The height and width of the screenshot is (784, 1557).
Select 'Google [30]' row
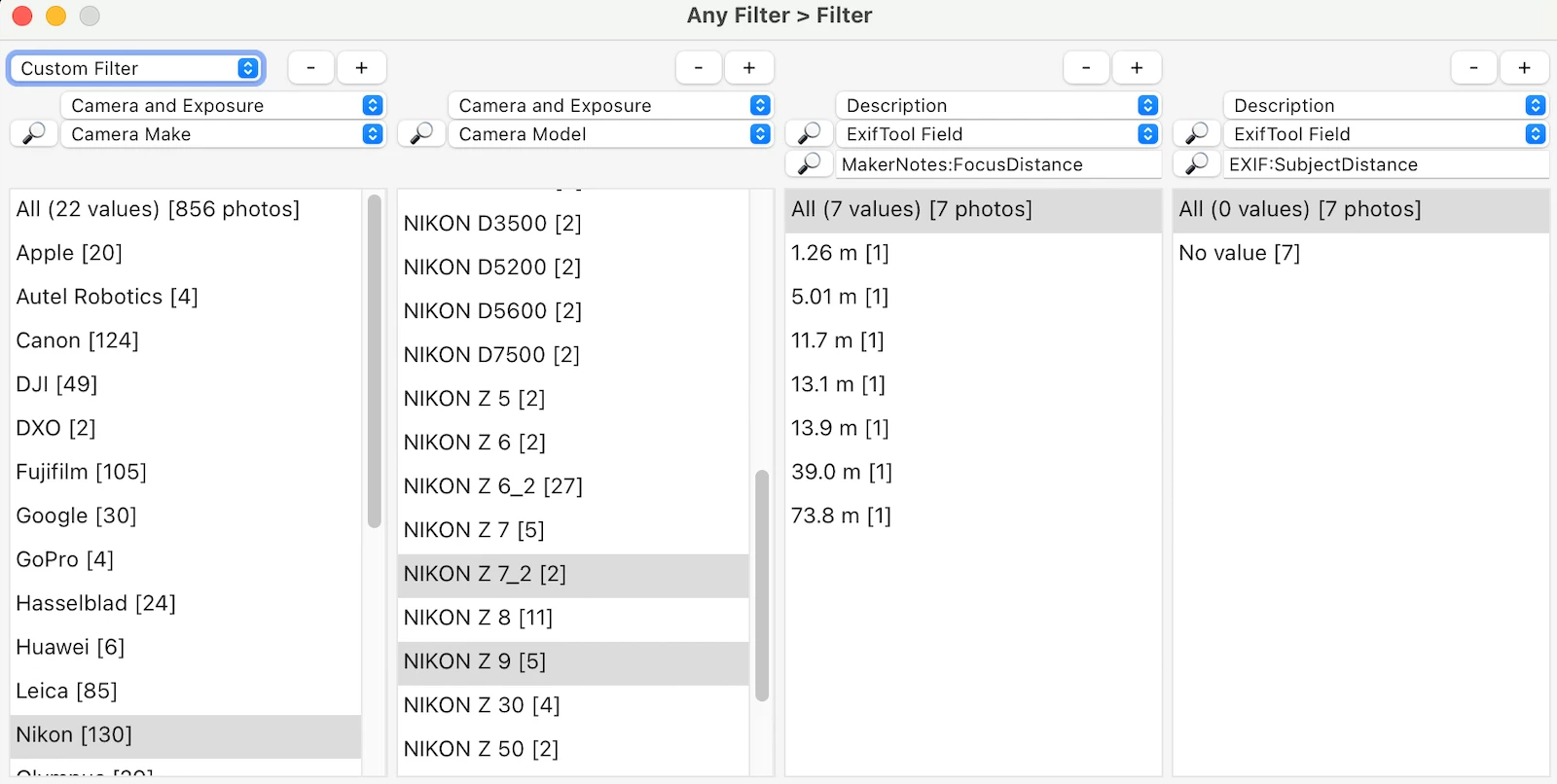point(186,516)
